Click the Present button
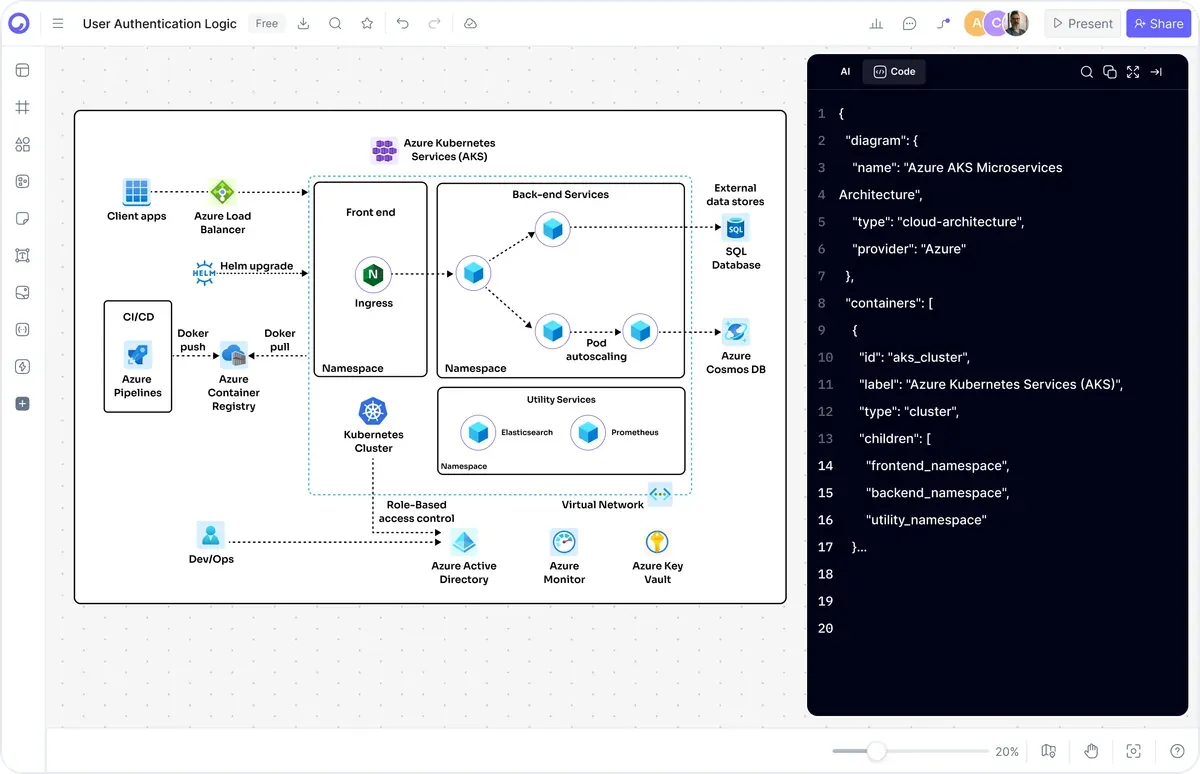1200x774 pixels. click(1082, 24)
